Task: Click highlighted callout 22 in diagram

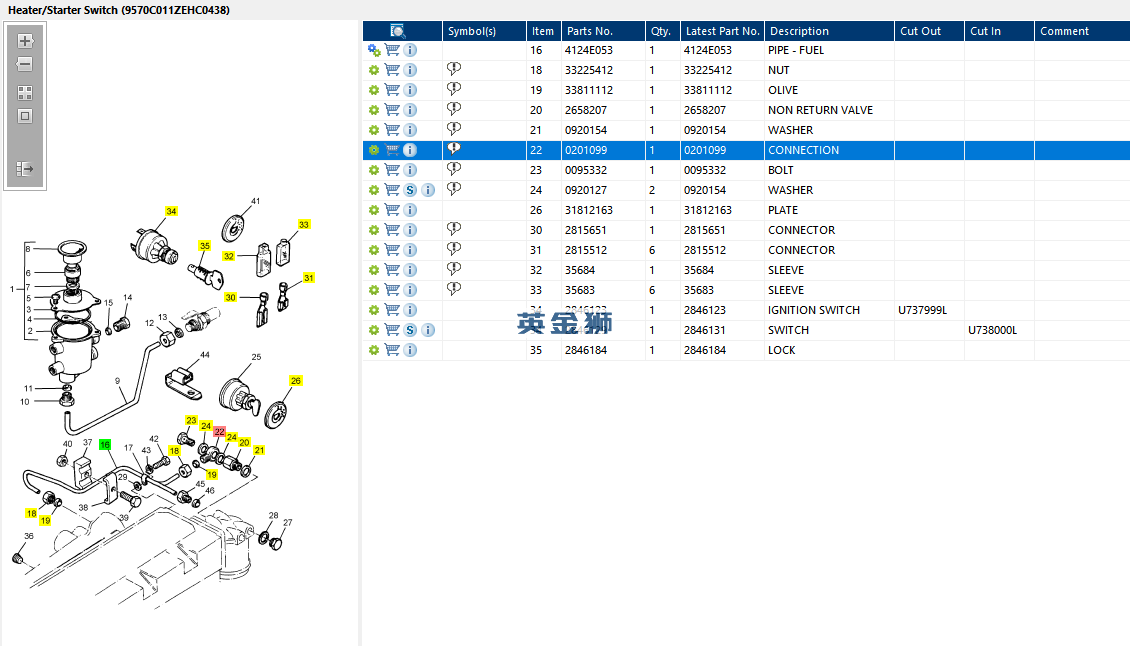Action: pyautogui.click(x=220, y=431)
